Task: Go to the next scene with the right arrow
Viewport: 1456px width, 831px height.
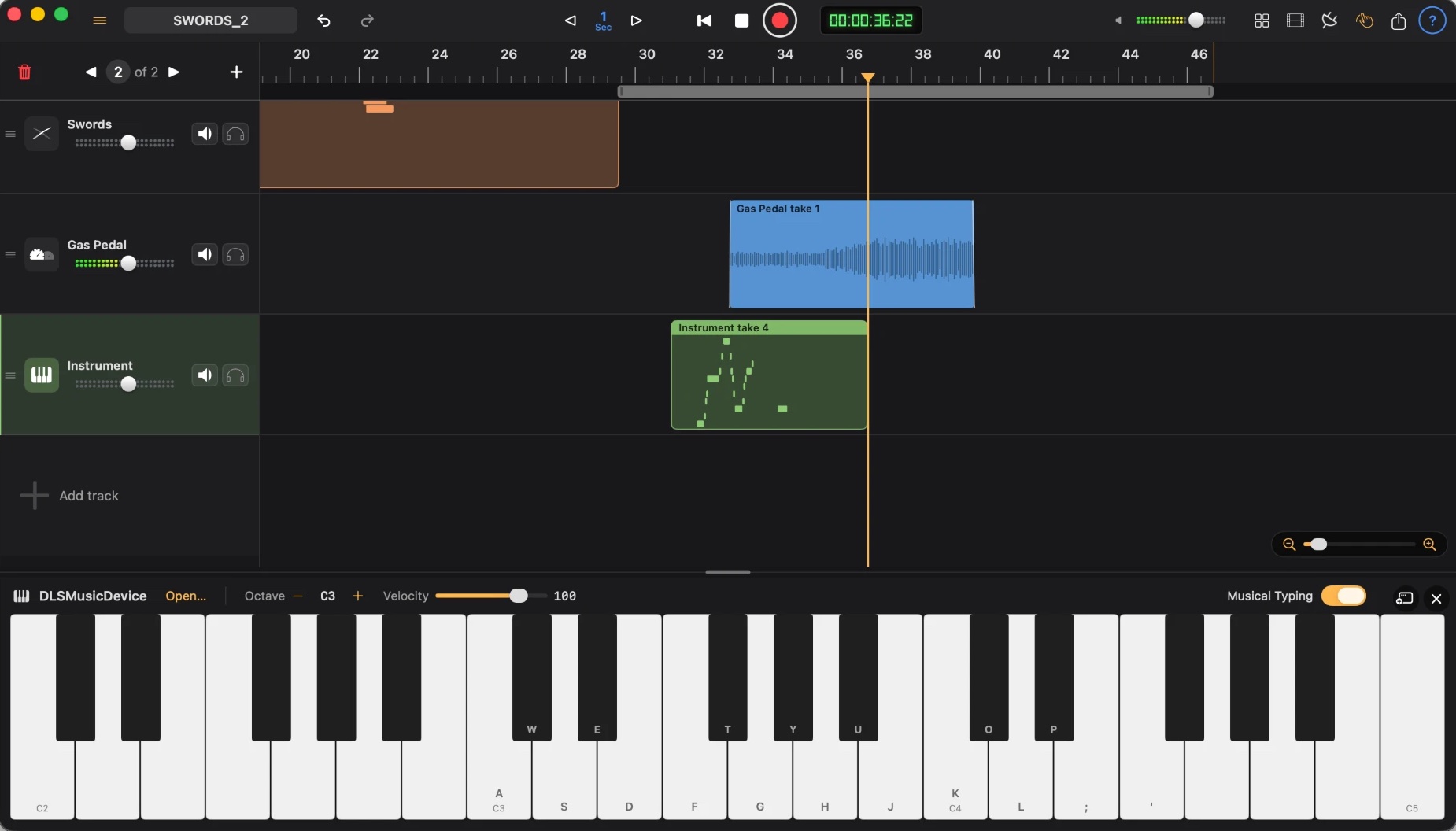Action: [x=174, y=72]
